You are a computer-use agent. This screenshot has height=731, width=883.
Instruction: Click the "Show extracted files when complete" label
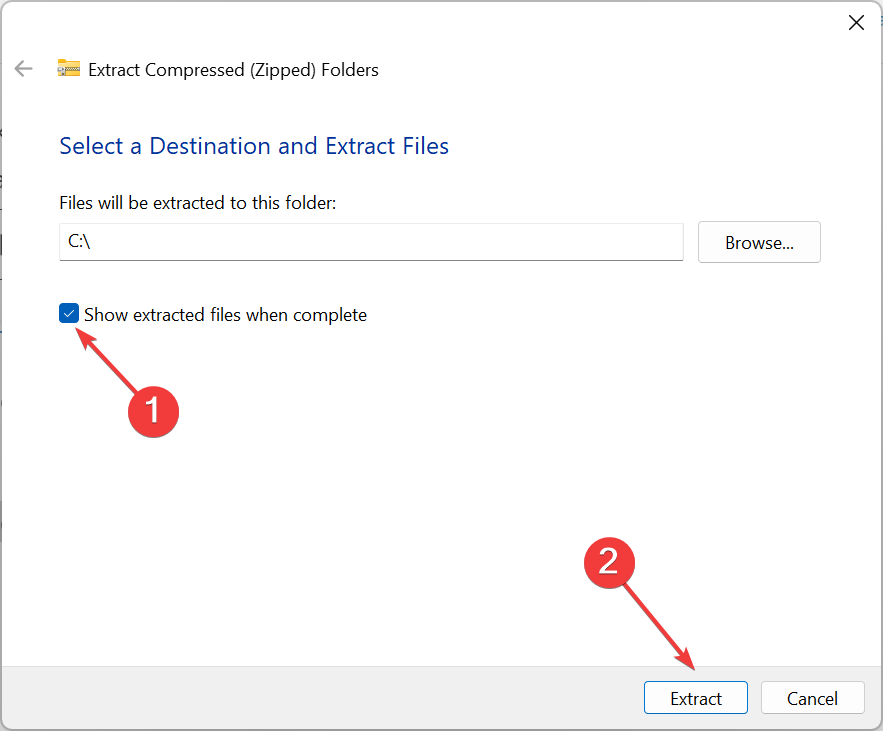coord(225,315)
